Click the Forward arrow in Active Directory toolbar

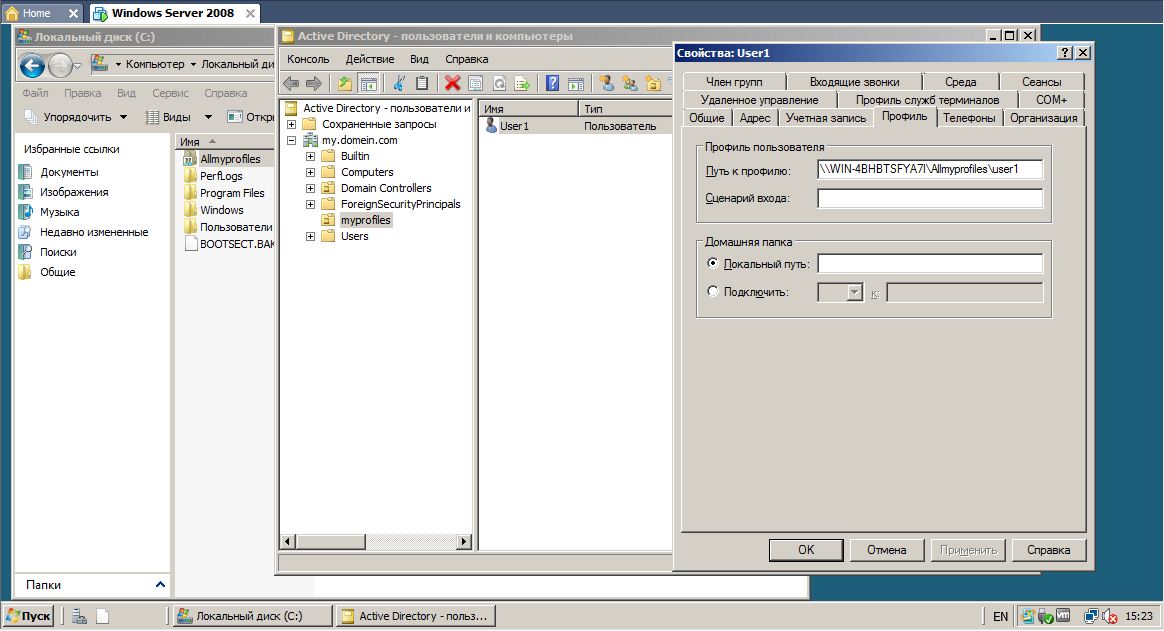[314, 84]
